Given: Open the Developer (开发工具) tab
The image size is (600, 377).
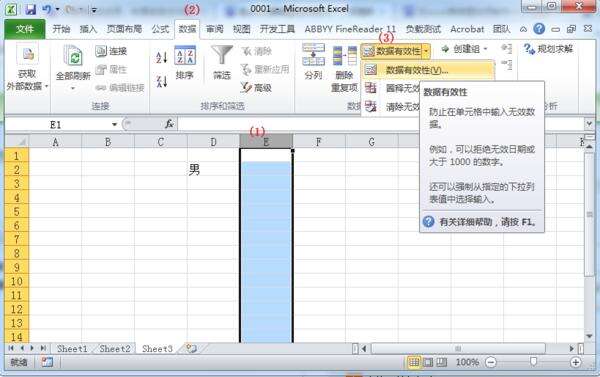Looking at the screenshot, I should 277,29.
